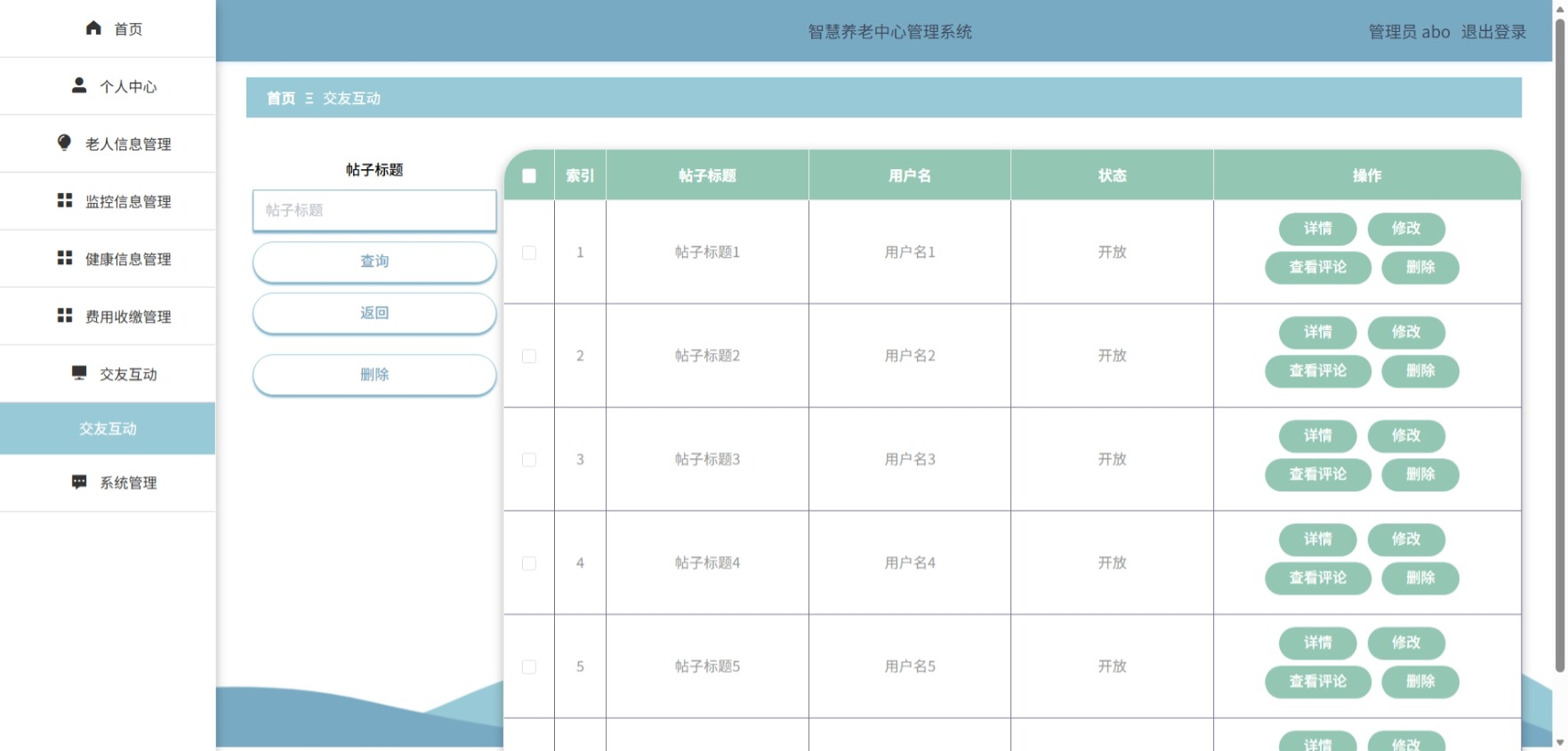Screen dimensions: 1568x751
Task: Click 删除 in row 帖子标题5
Action: 1420,682
